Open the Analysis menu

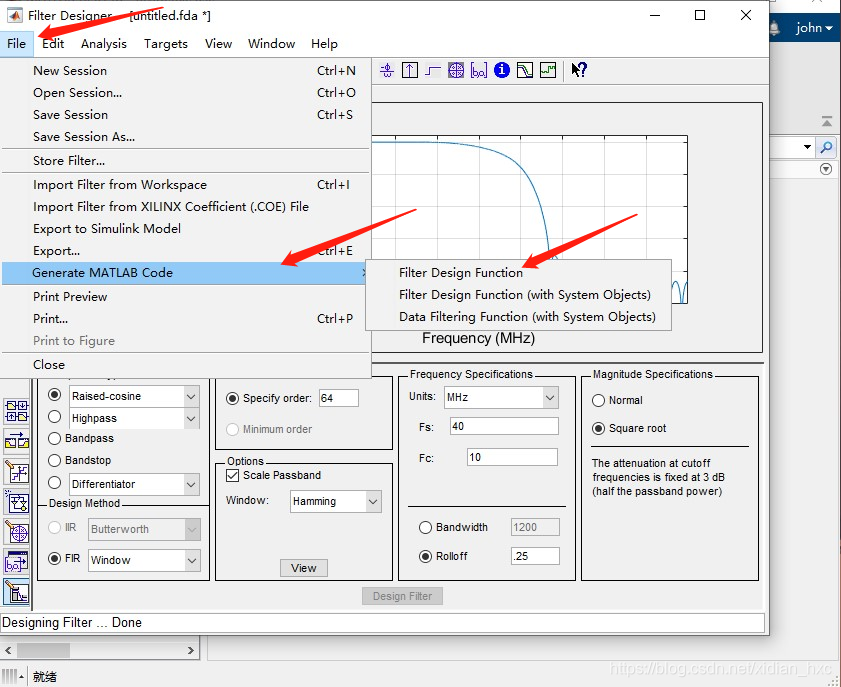[x=104, y=43]
